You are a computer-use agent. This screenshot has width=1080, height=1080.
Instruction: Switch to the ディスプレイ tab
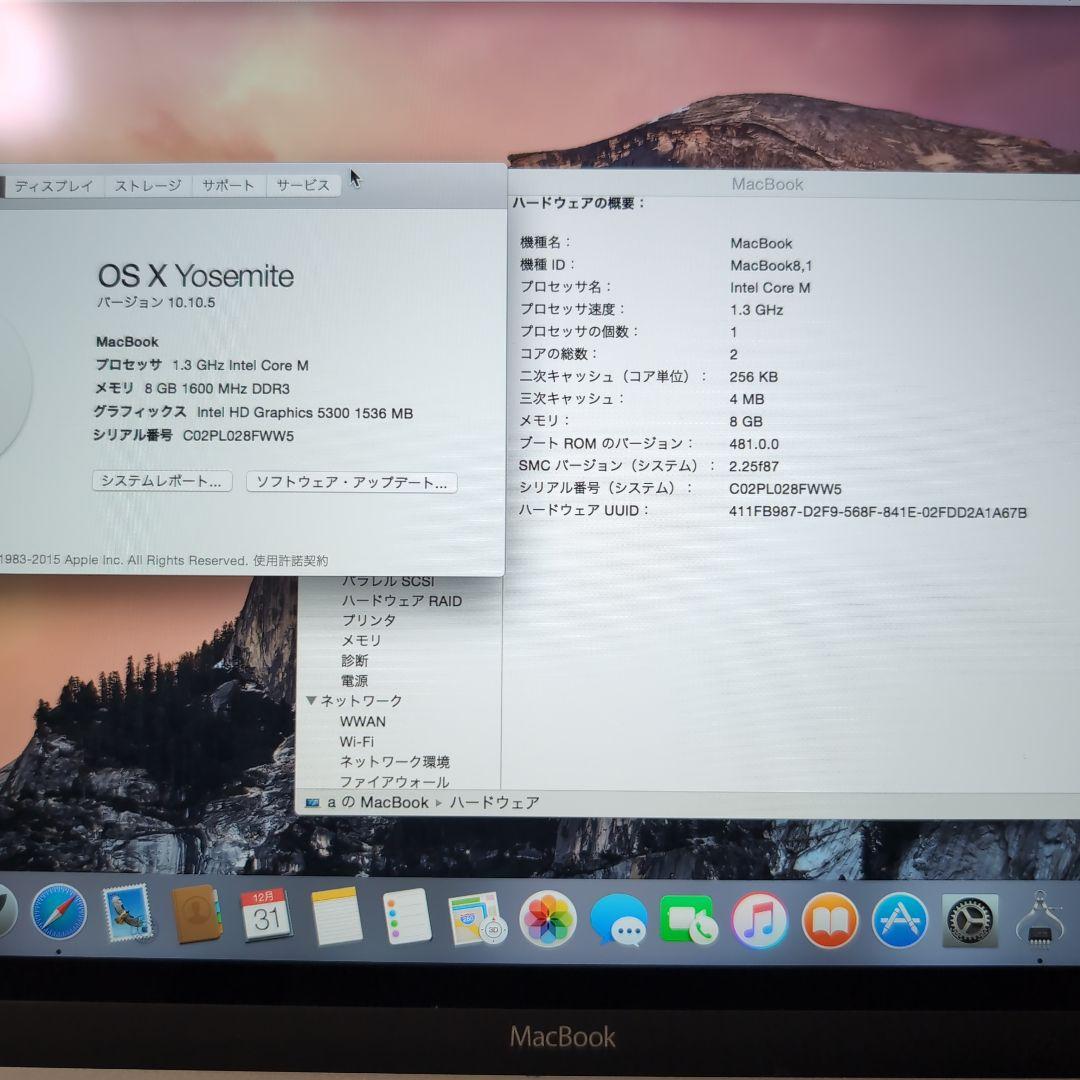[54, 186]
